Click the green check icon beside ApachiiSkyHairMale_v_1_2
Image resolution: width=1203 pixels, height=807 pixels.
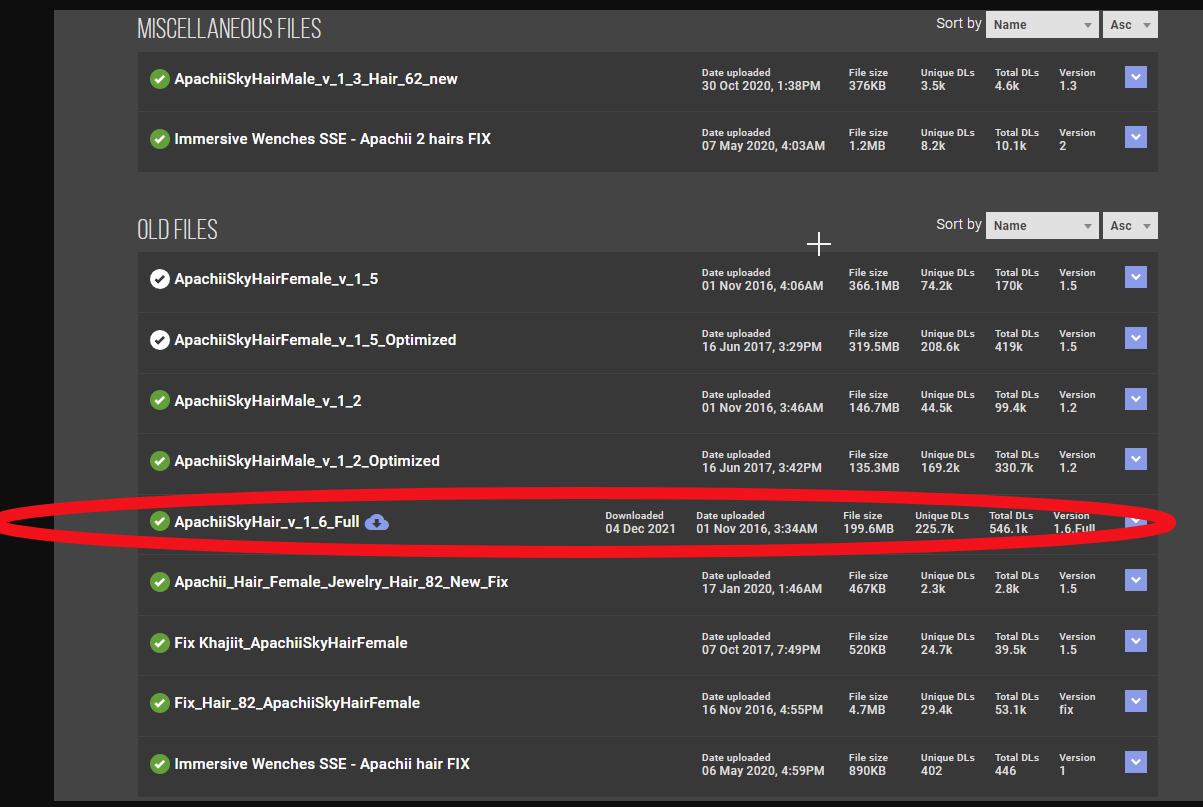pos(159,400)
